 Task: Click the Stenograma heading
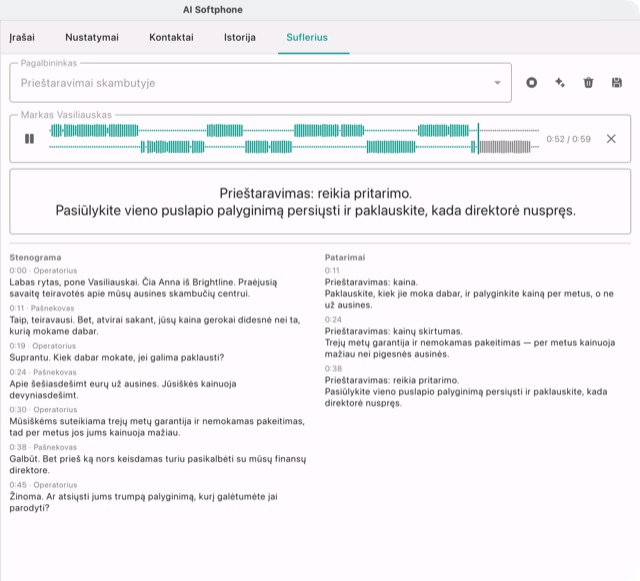tap(36, 258)
